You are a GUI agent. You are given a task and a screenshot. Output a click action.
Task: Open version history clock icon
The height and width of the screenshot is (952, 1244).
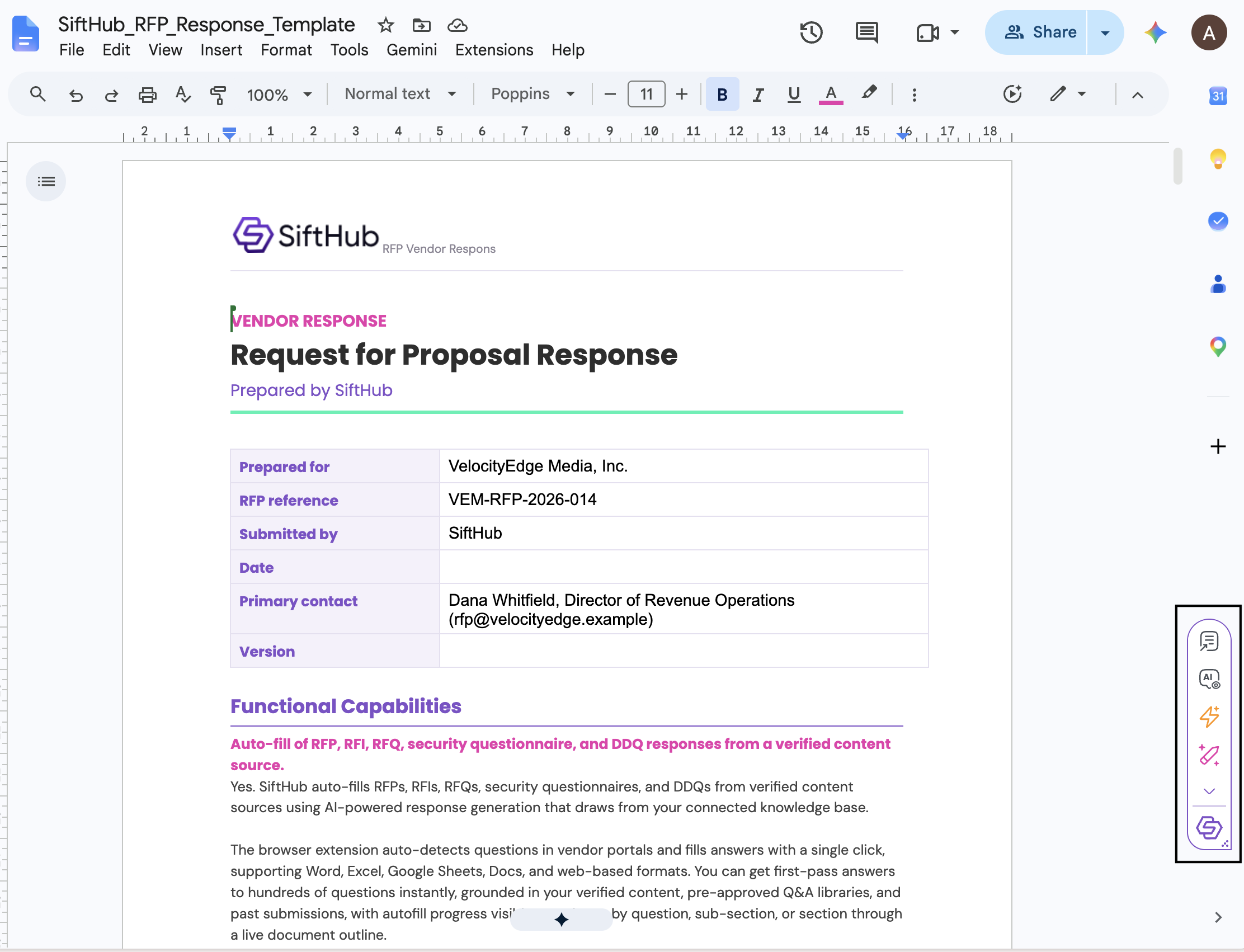[x=811, y=32]
